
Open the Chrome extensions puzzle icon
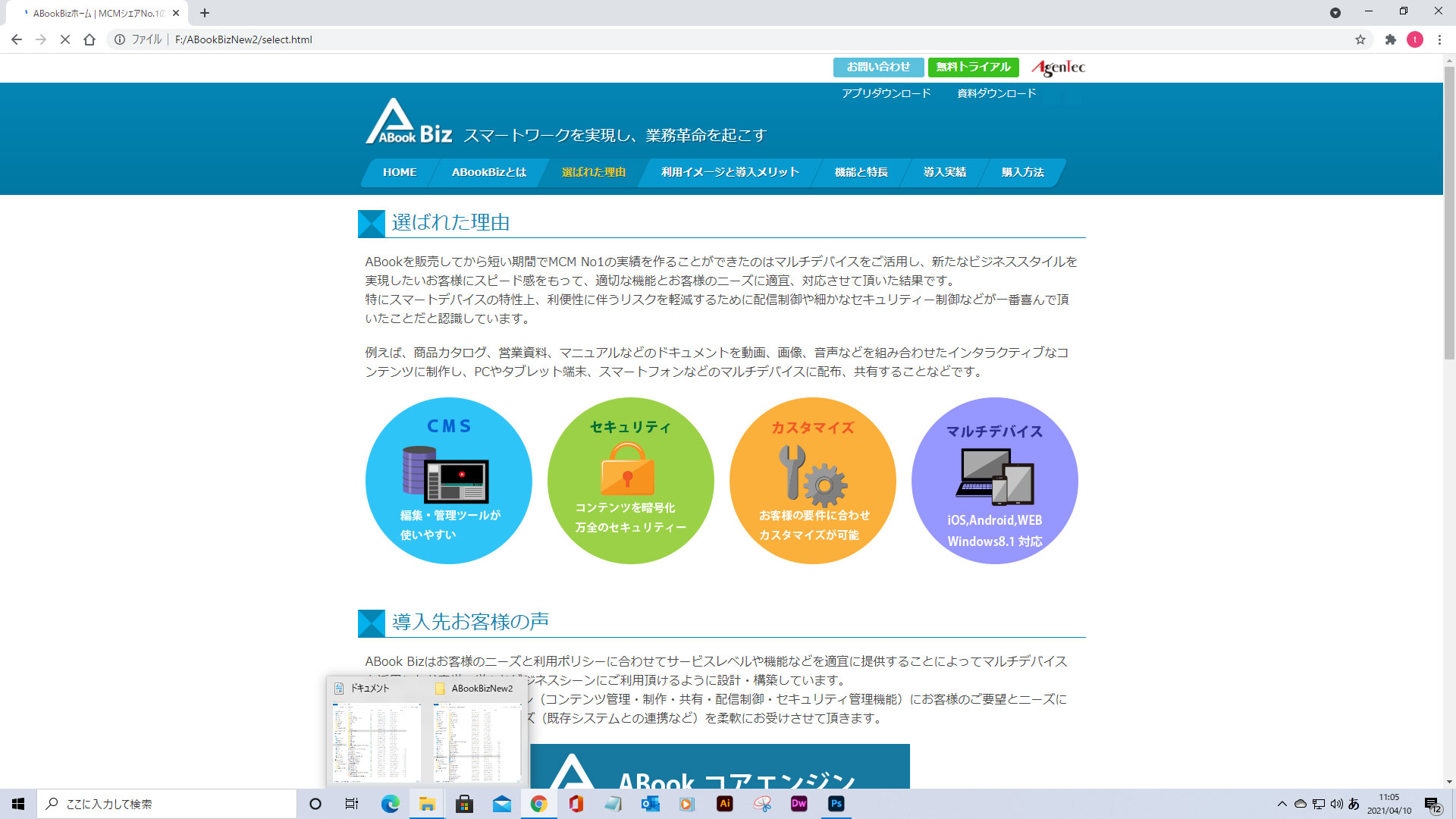[x=1390, y=39]
